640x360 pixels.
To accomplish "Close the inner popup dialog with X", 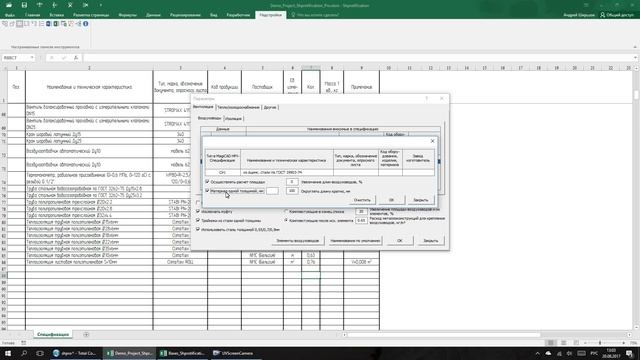I will pos(433,141).
